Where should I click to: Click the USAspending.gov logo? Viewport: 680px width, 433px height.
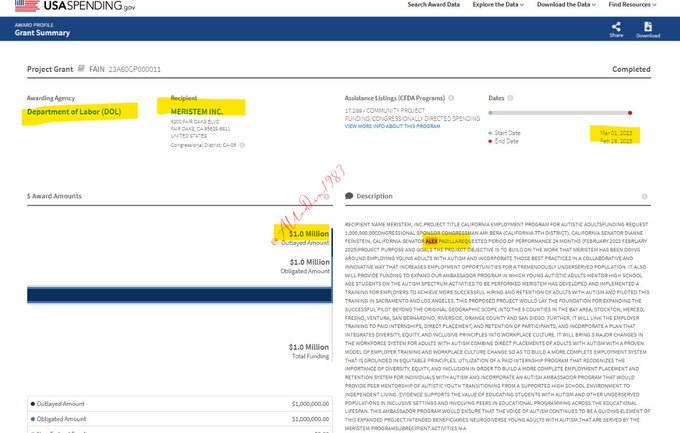(x=60, y=6)
